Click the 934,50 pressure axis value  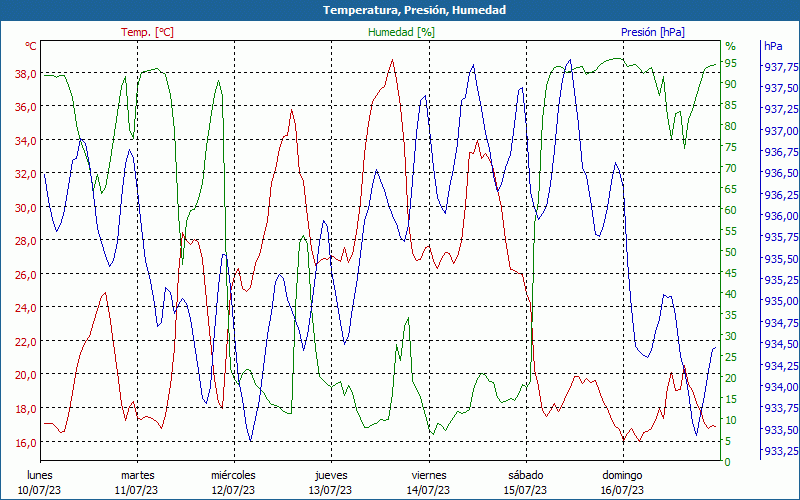pos(781,344)
